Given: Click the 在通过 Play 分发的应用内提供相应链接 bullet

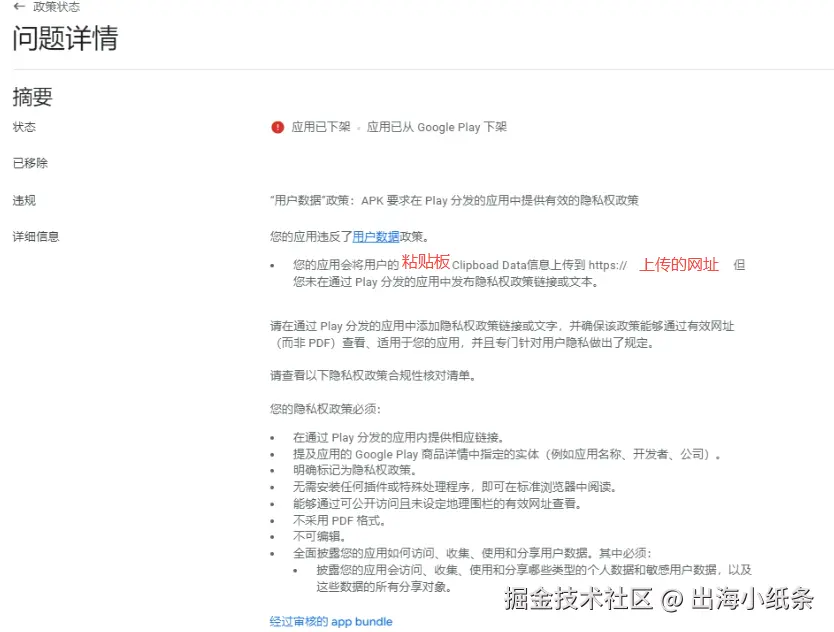Looking at the screenshot, I should pyautogui.click(x=398, y=437).
